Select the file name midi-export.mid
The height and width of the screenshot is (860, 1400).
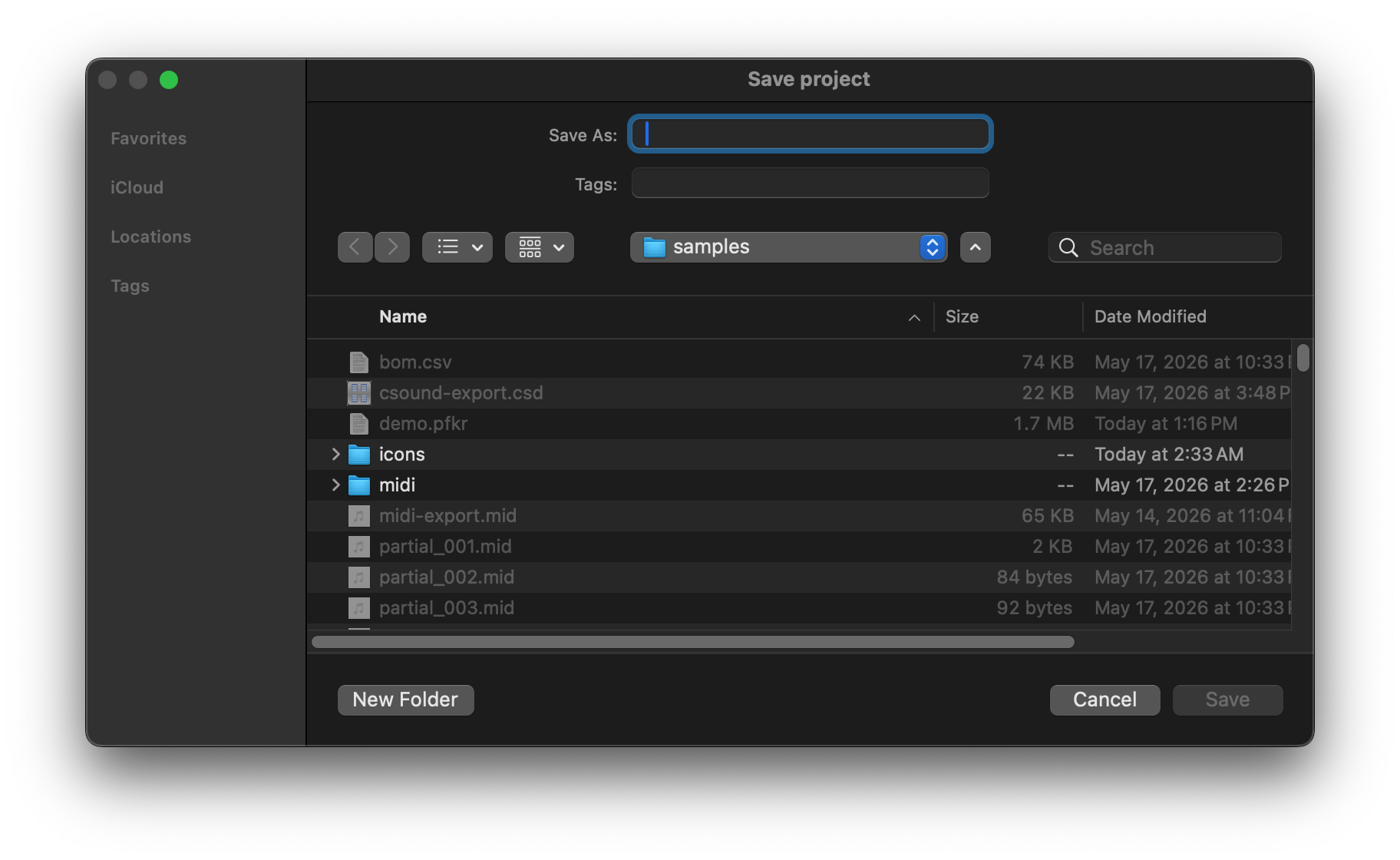[x=447, y=515]
